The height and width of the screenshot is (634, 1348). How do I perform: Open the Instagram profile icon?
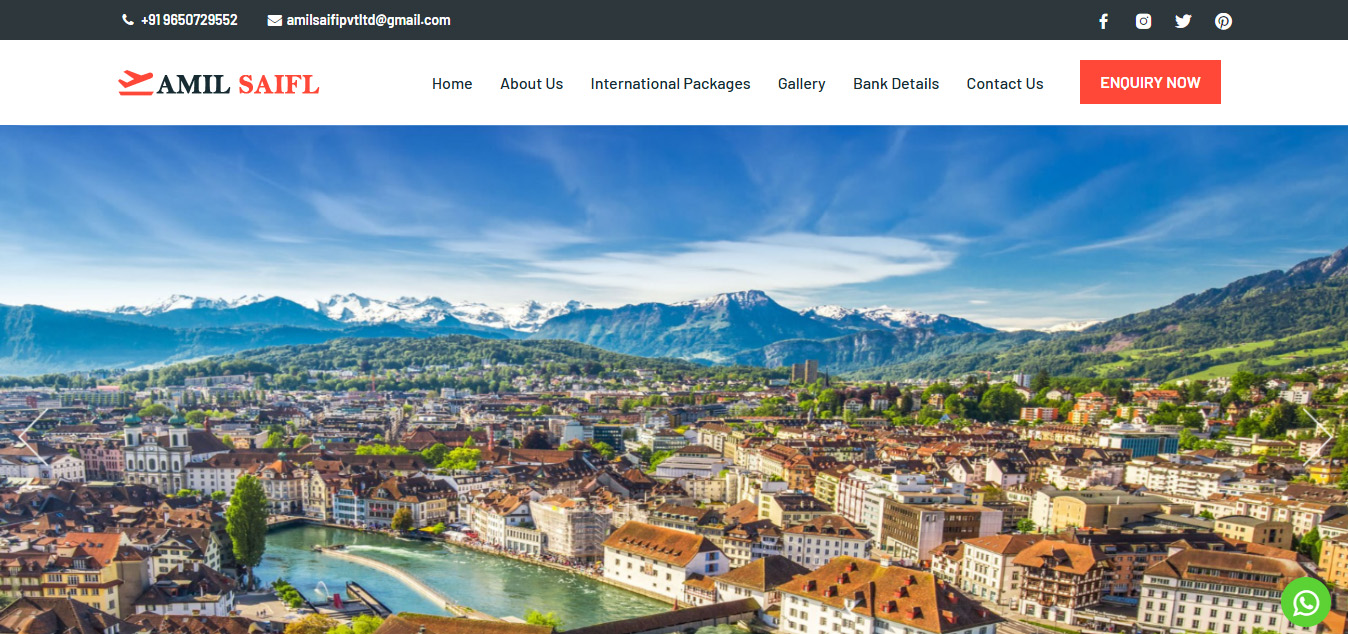click(1143, 21)
